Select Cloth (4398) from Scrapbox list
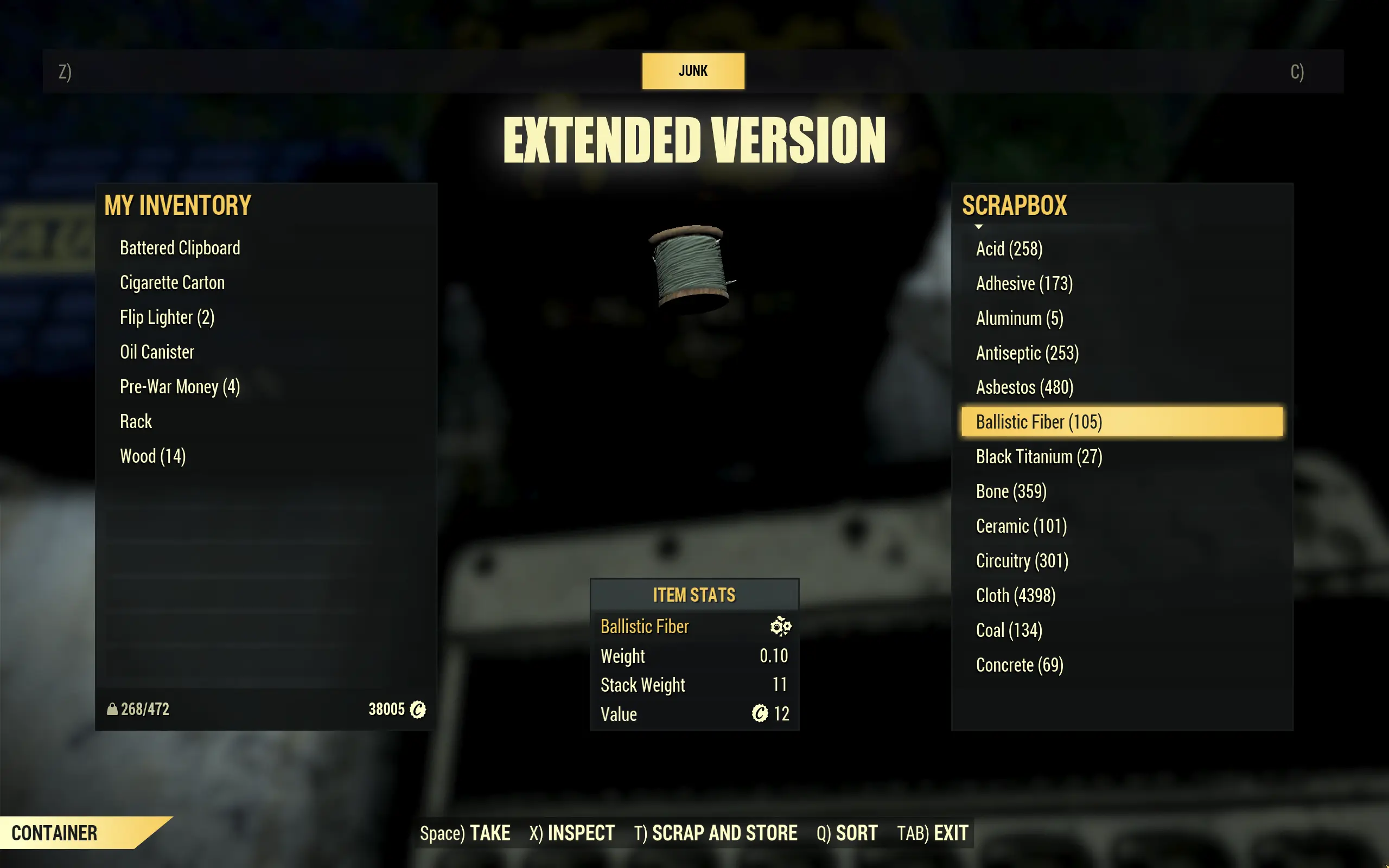 point(1017,595)
